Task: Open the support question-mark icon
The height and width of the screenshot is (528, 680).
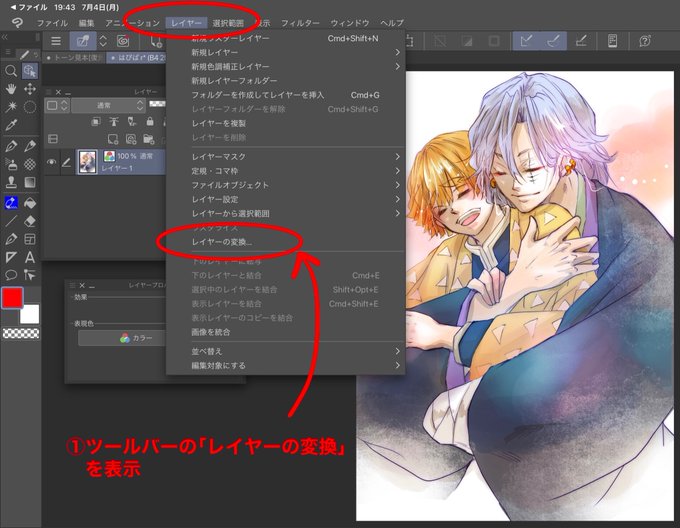Action: [x=645, y=41]
